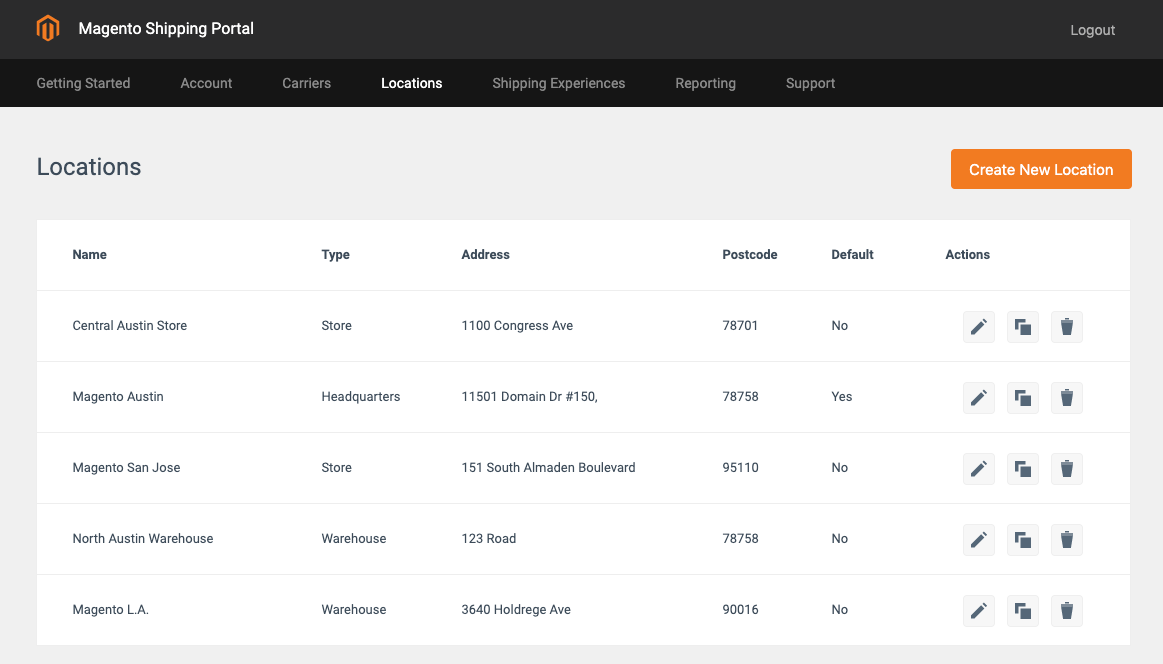Edit the Central Austin Store location
Screen dimensions: 1163x664
pyautogui.click(x=978, y=326)
